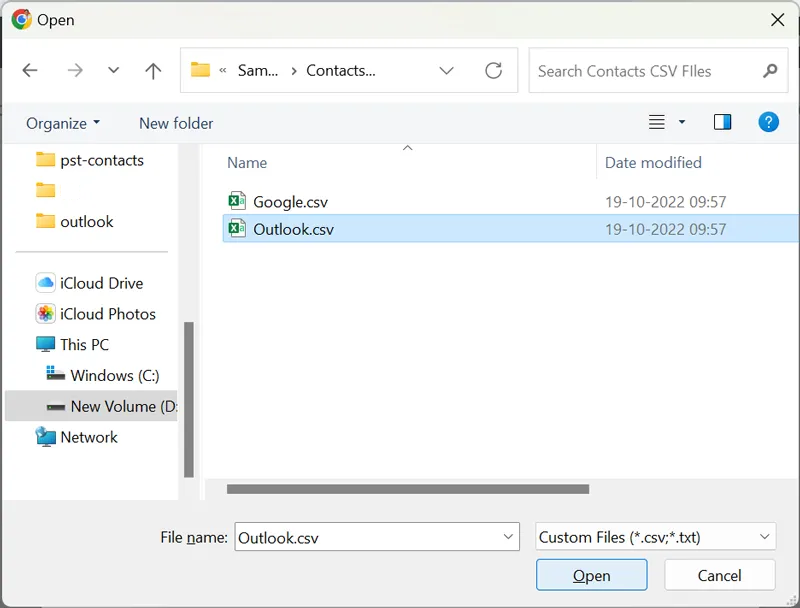
Task: Click the Google.csv Excel icon
Action: [237, 201]
